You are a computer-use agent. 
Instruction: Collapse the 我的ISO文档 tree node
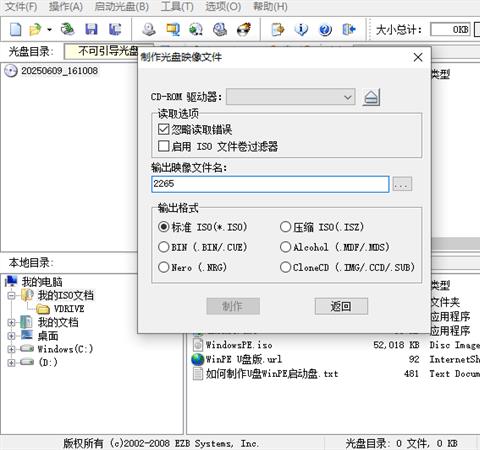(x=11, y=295)
